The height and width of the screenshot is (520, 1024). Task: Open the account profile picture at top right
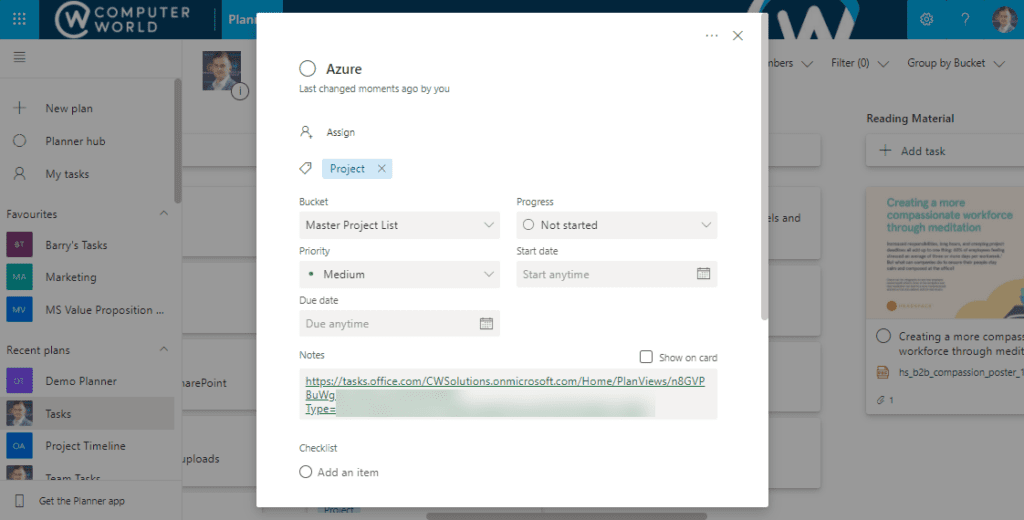click(1004, 20)
